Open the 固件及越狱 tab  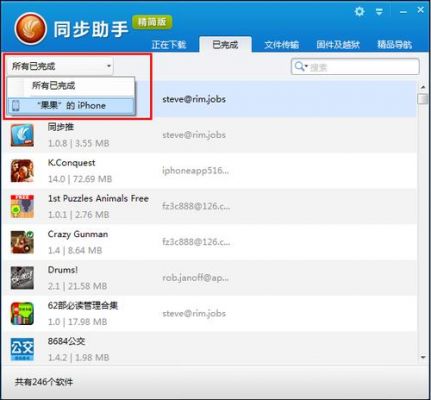coord(338,45)
